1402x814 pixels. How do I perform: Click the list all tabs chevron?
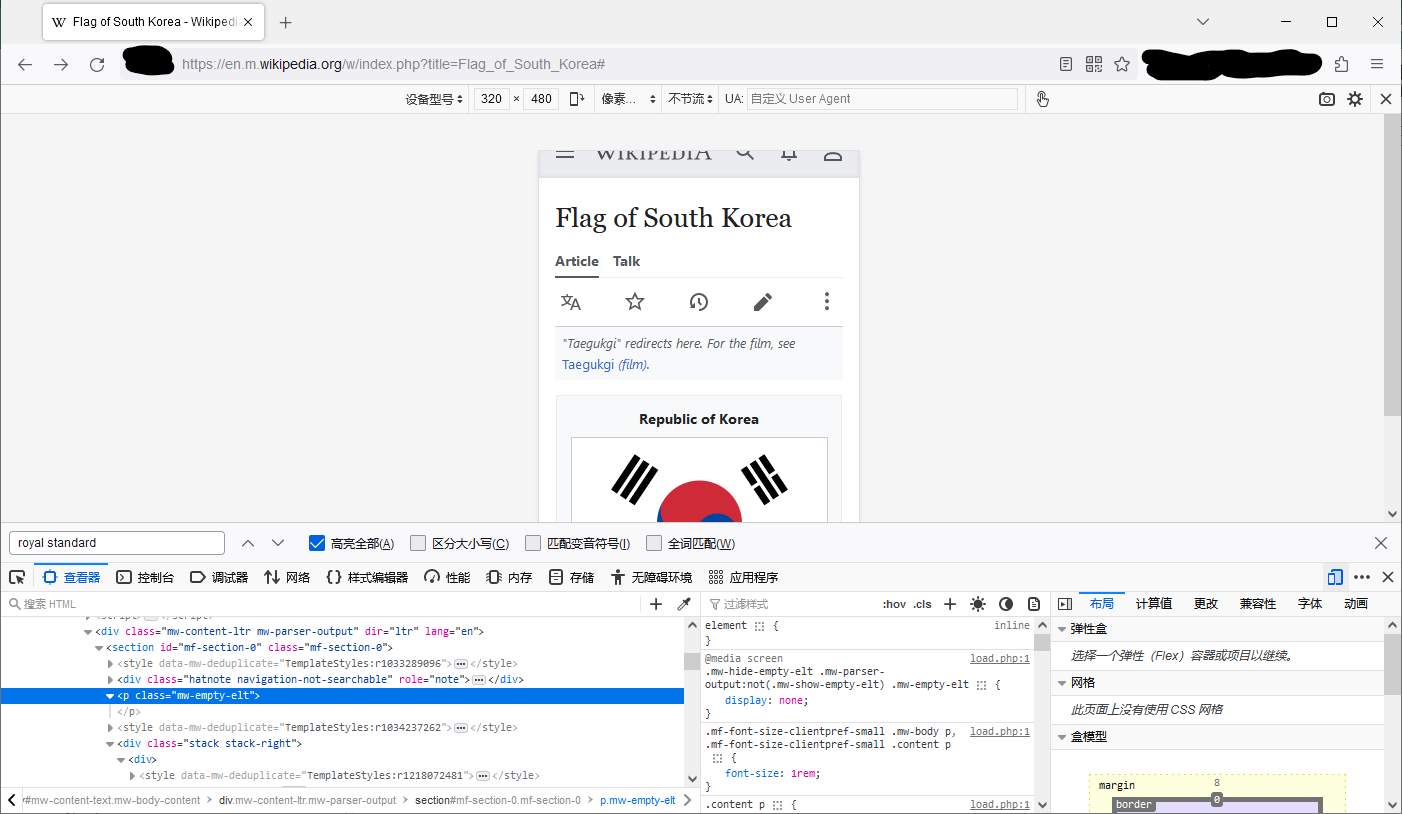1203,22
